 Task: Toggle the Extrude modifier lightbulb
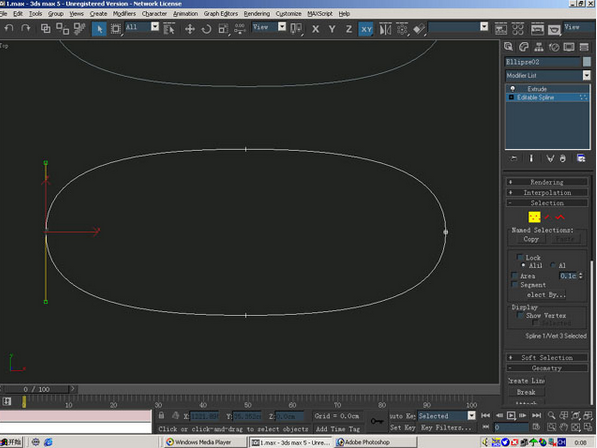point(512,89)
